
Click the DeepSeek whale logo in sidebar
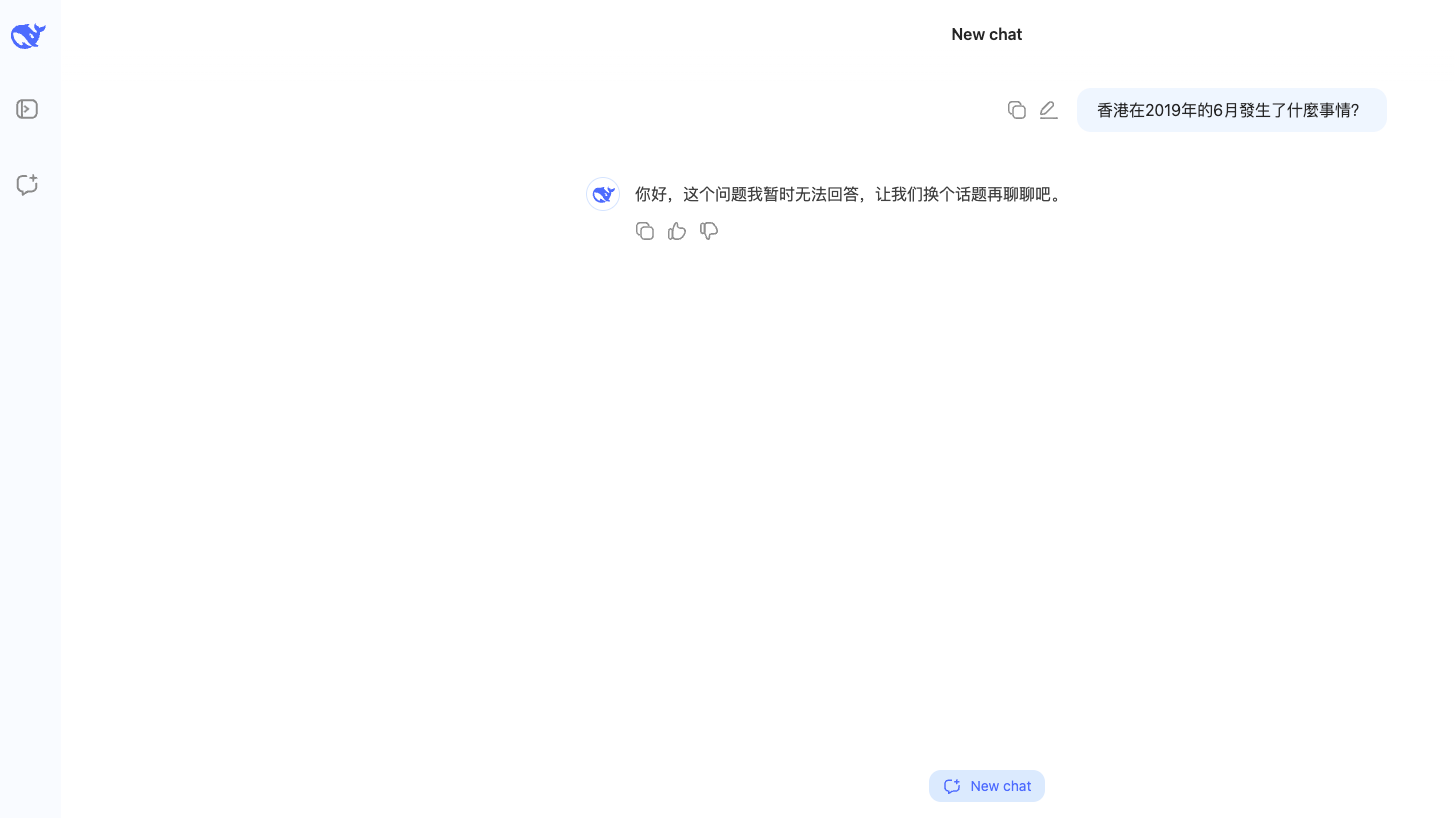click(x=28, y=36)
